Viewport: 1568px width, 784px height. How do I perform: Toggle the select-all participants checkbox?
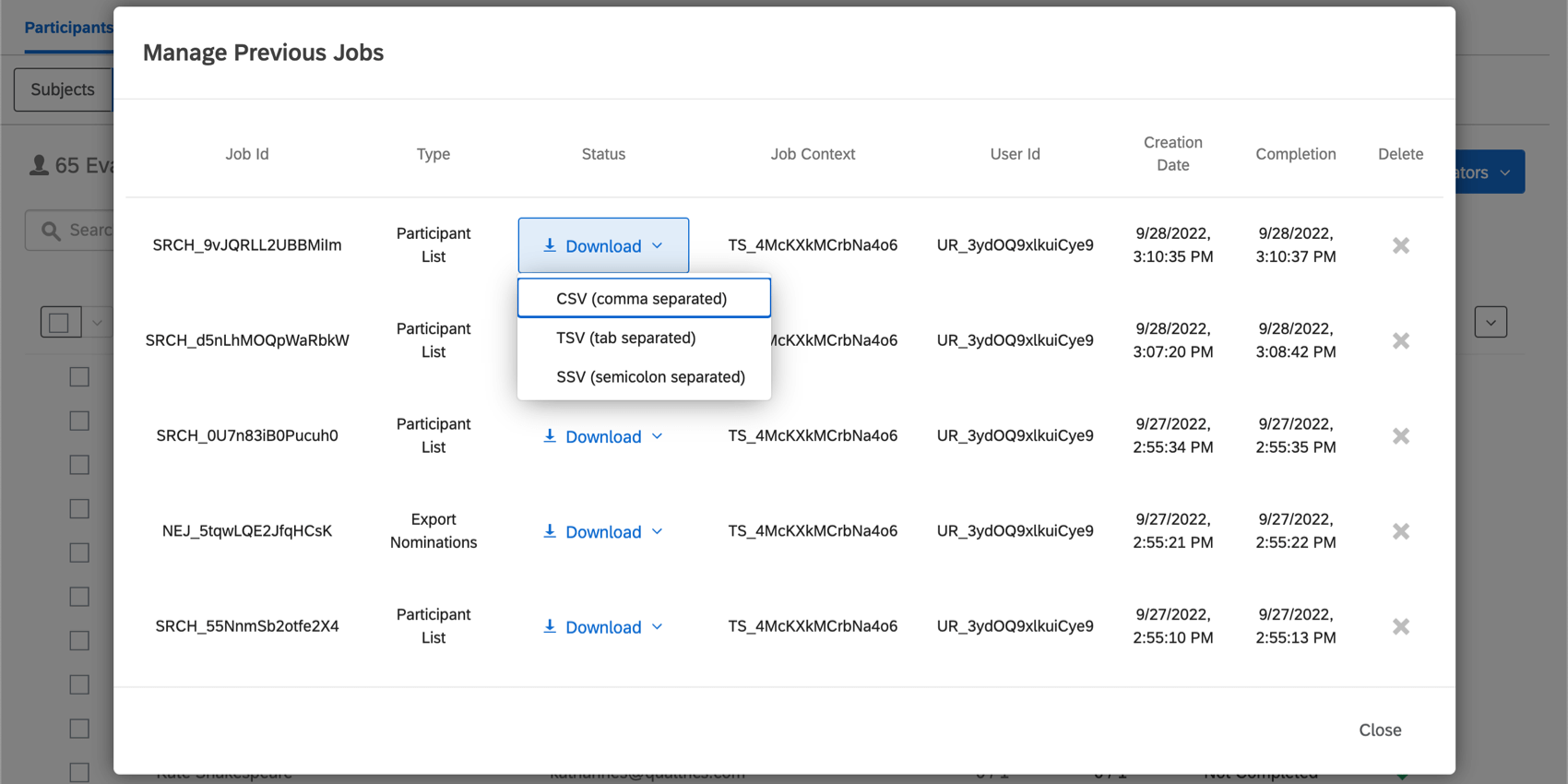click(x=60, y=322)
